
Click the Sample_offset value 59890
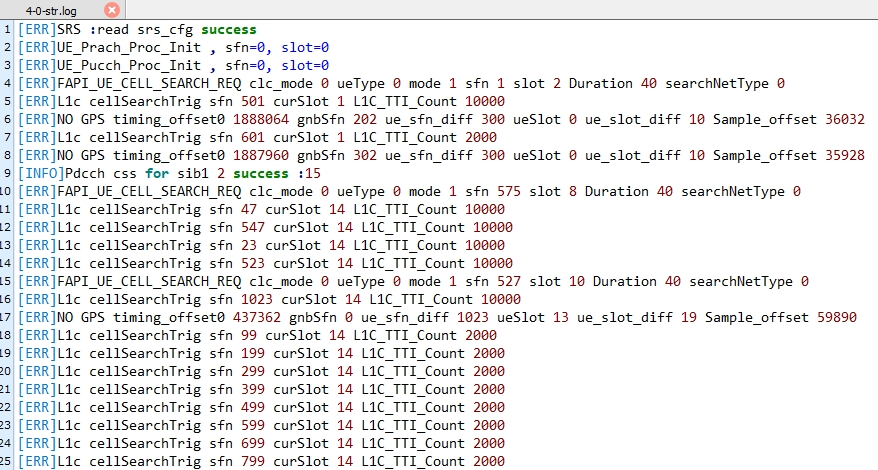(837, 317)
